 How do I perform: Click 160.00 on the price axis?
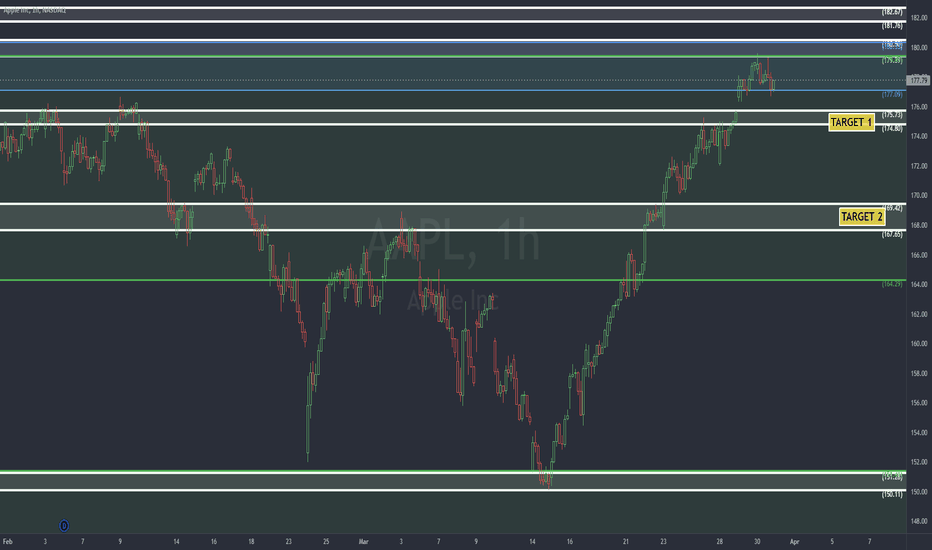[918, 344]
